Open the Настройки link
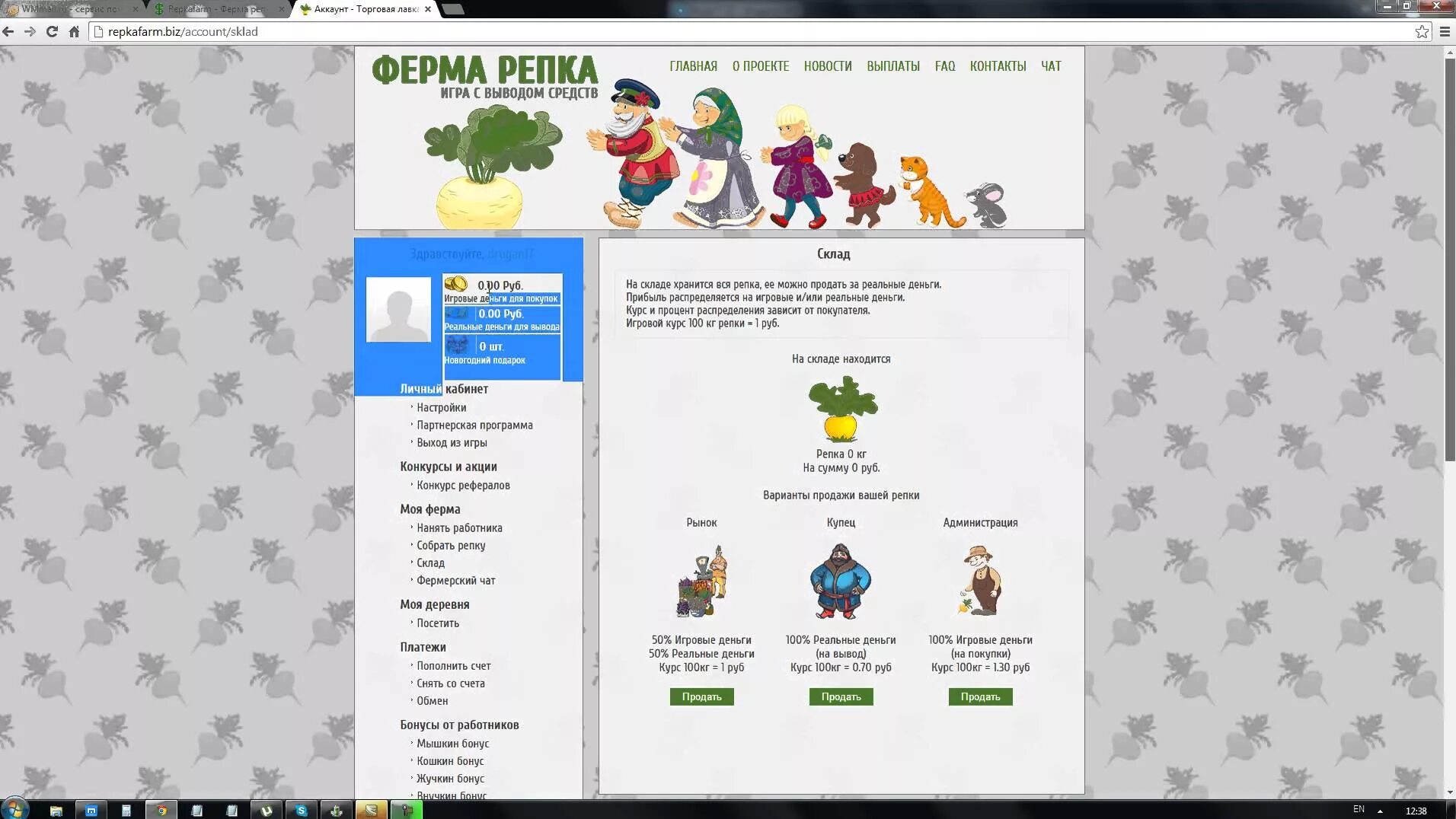1456x819 pixels. point(441,407)
